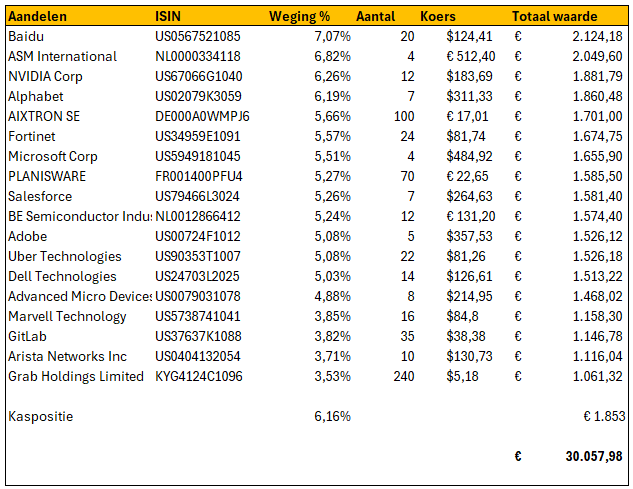The height and width of the screenshot is (489, 633).
Task: Select the NVIDIA Corp cell
Action: click(x=47, y=77)
